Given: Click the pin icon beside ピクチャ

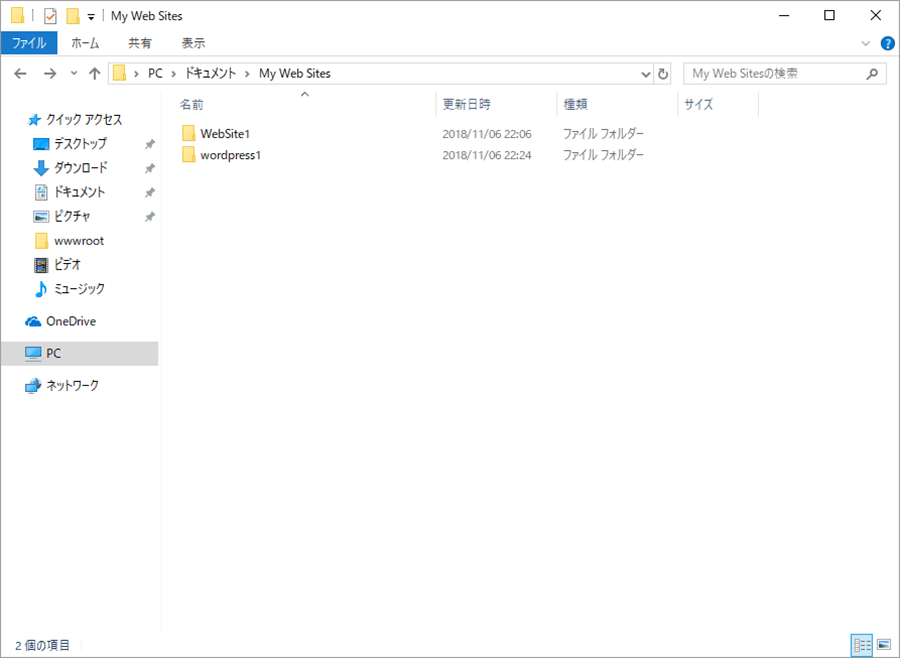Looking at the screenshot, I should point(150,216).
